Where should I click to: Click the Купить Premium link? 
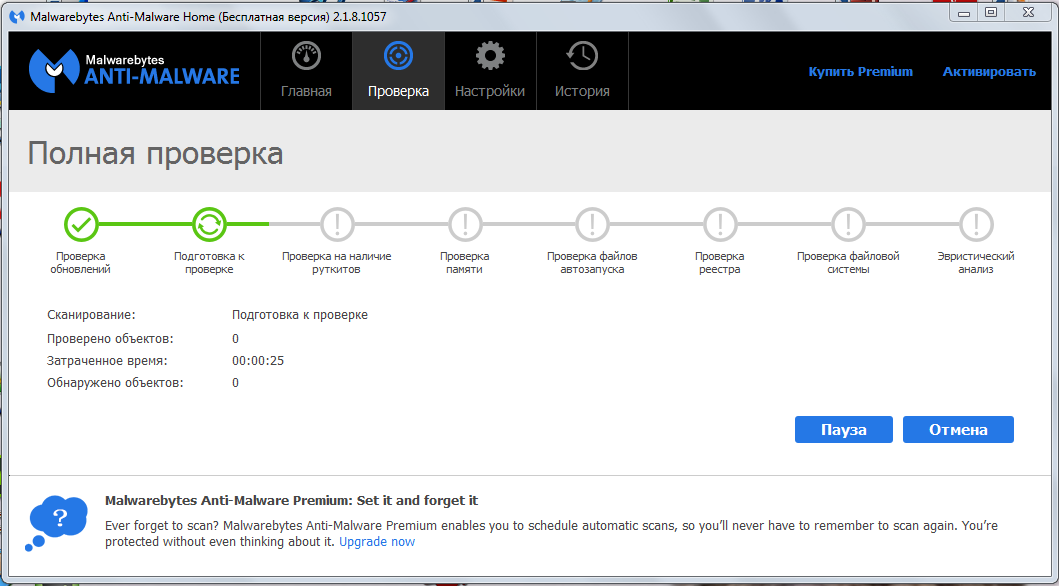click(x=860, y=72)
